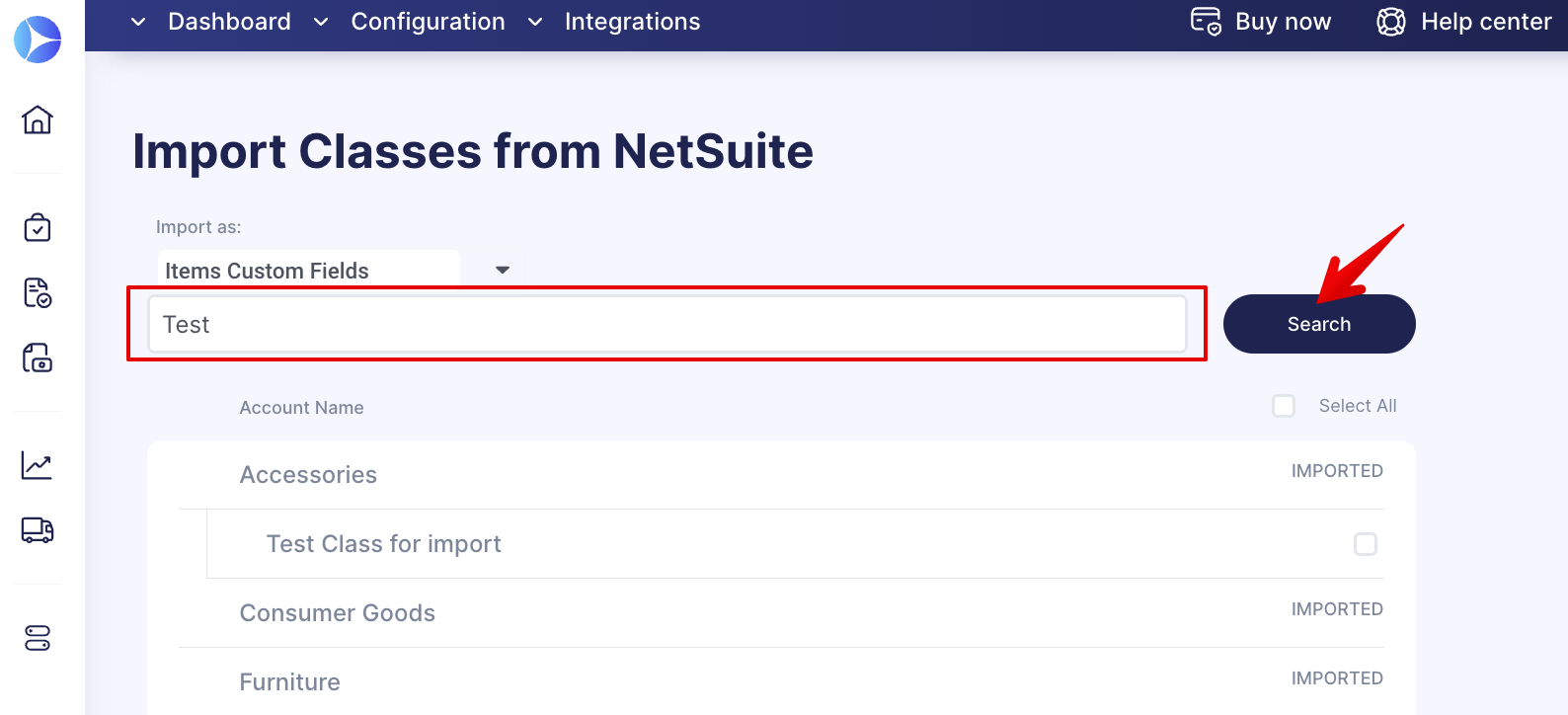This screenshot has height=715, width=1568.
Task: Expand the chevron before Configuration
Action: point(321,22)
